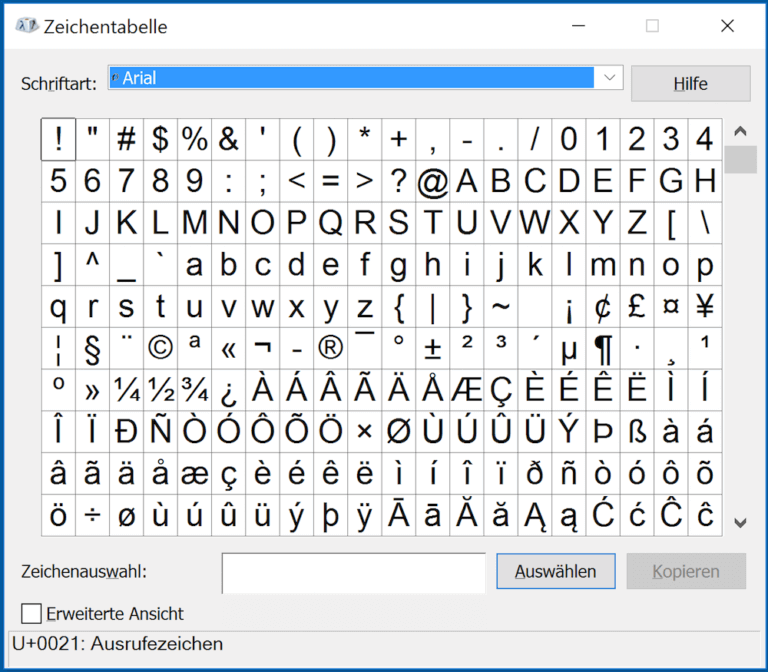768x672 pixels.
Task: Select the uppercase Ð eth character
Action: 126,432
